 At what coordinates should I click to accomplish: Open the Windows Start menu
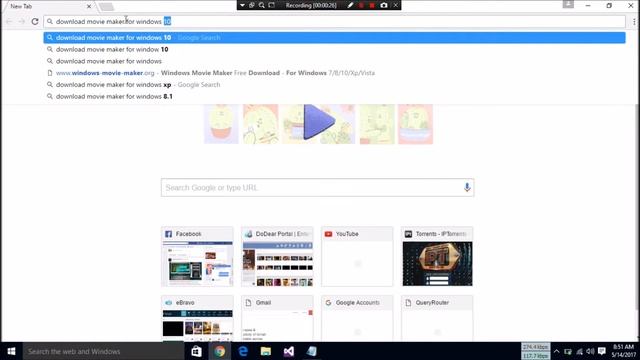pyautogui.click(x=11, y=351)
